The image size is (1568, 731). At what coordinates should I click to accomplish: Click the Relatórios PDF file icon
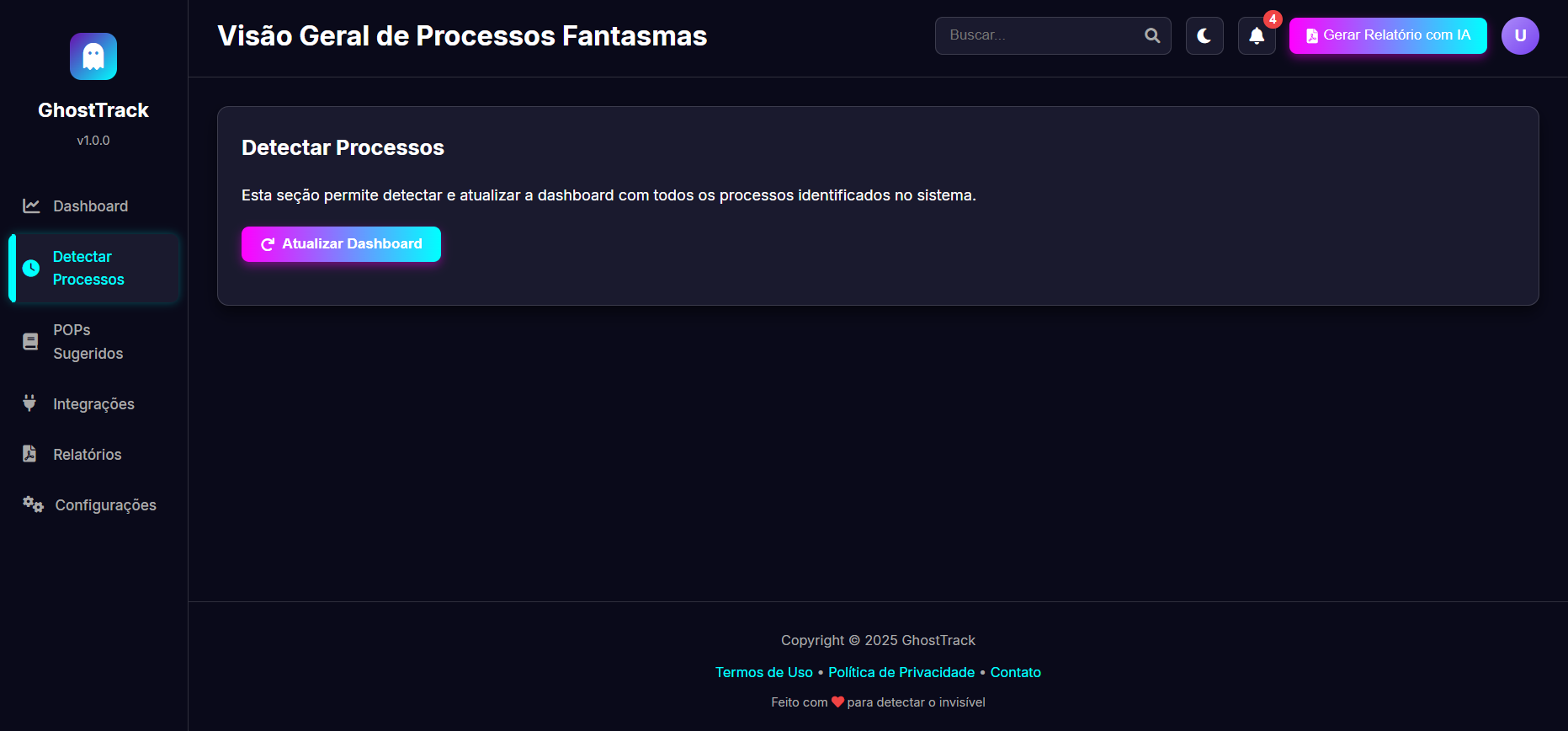[29, 454]
